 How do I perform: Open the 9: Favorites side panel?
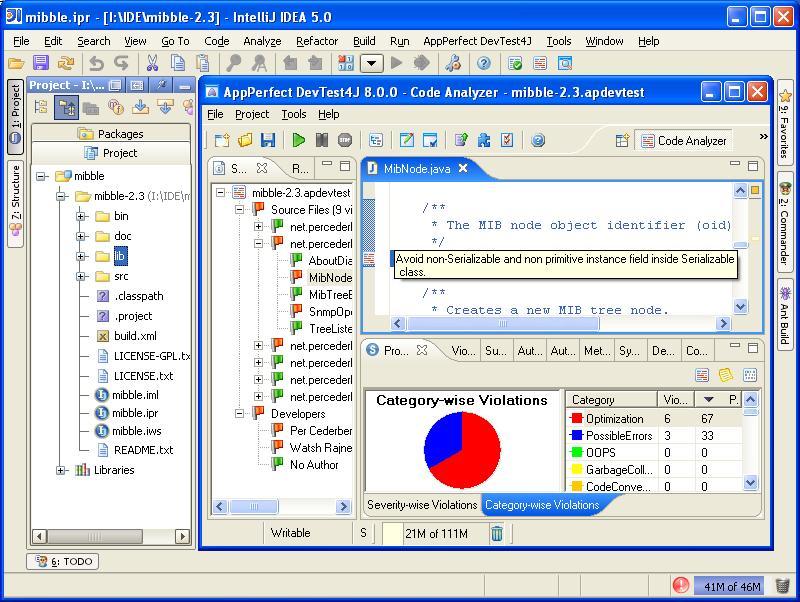click(x=785, y=124)
